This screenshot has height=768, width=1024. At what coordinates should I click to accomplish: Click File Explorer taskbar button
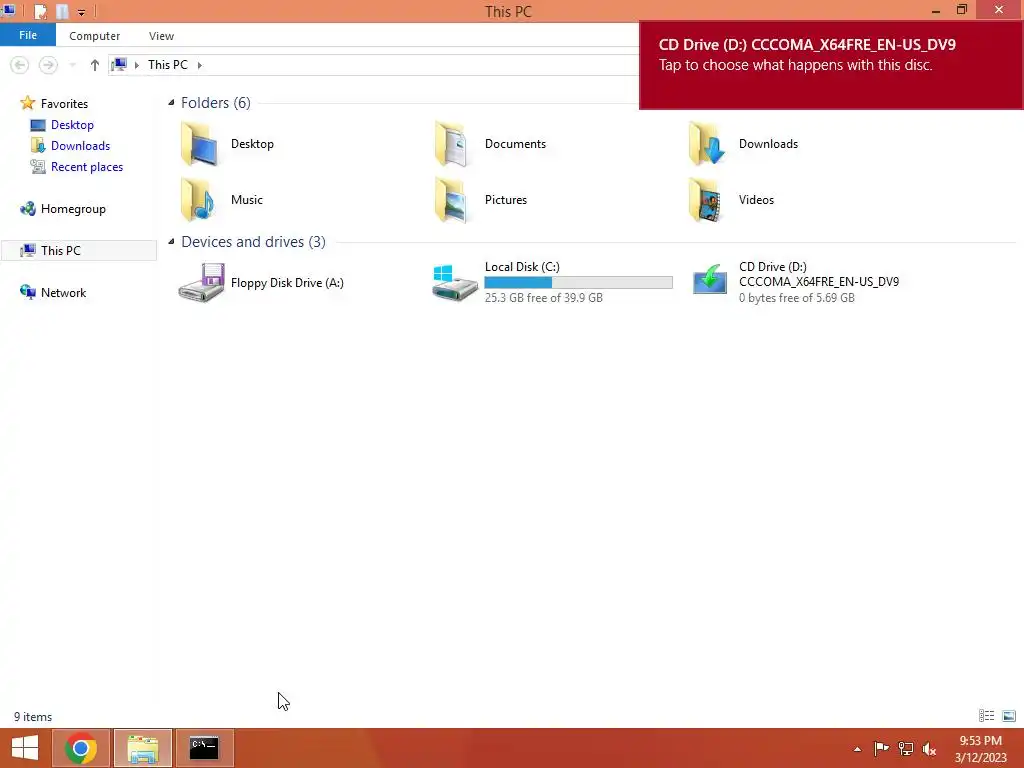pyautogui.click(x=143, y=748)
